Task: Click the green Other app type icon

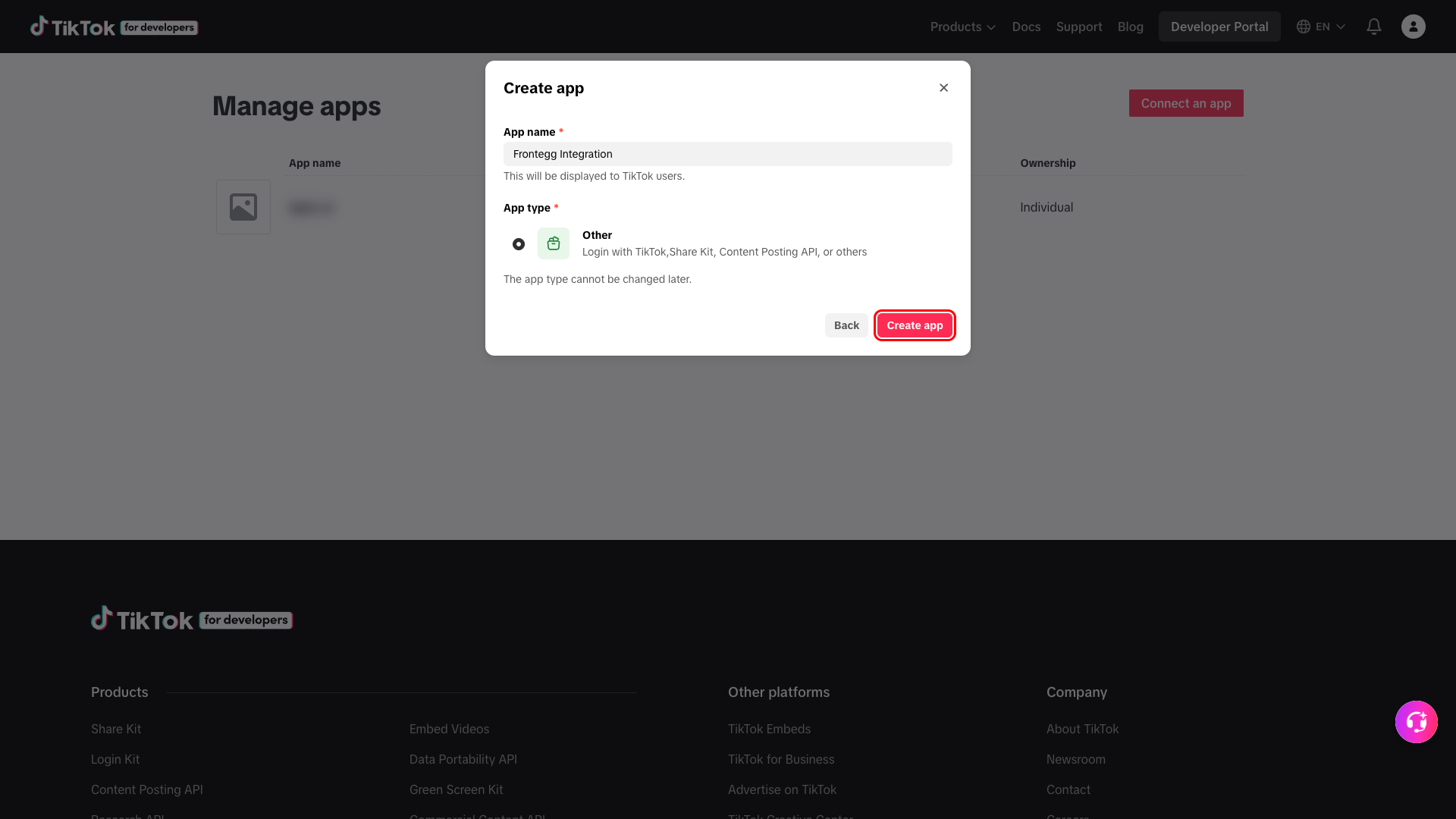Action: click(x=553, y=243)
